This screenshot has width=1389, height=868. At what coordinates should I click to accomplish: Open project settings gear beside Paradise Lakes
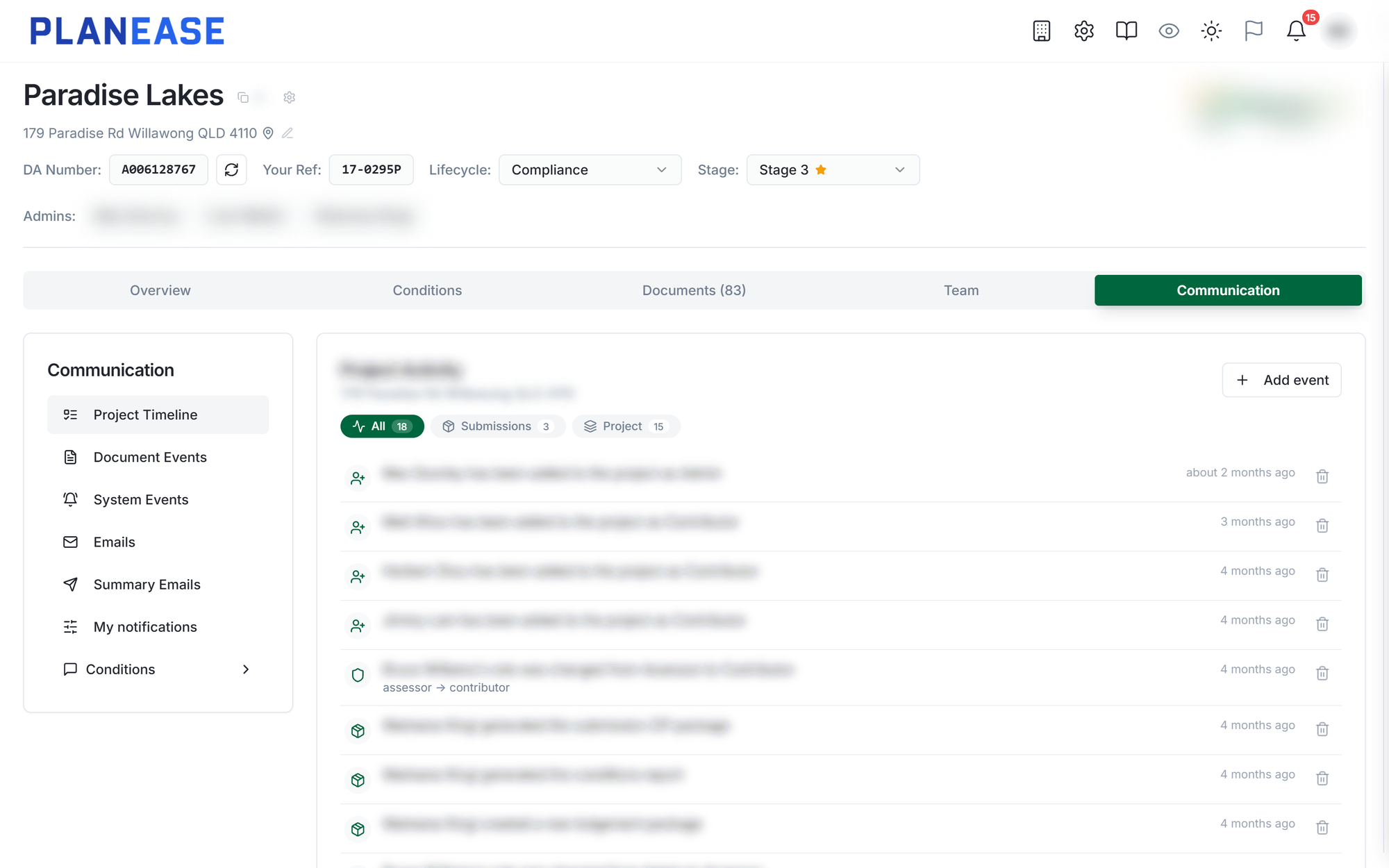pos(290,97)
